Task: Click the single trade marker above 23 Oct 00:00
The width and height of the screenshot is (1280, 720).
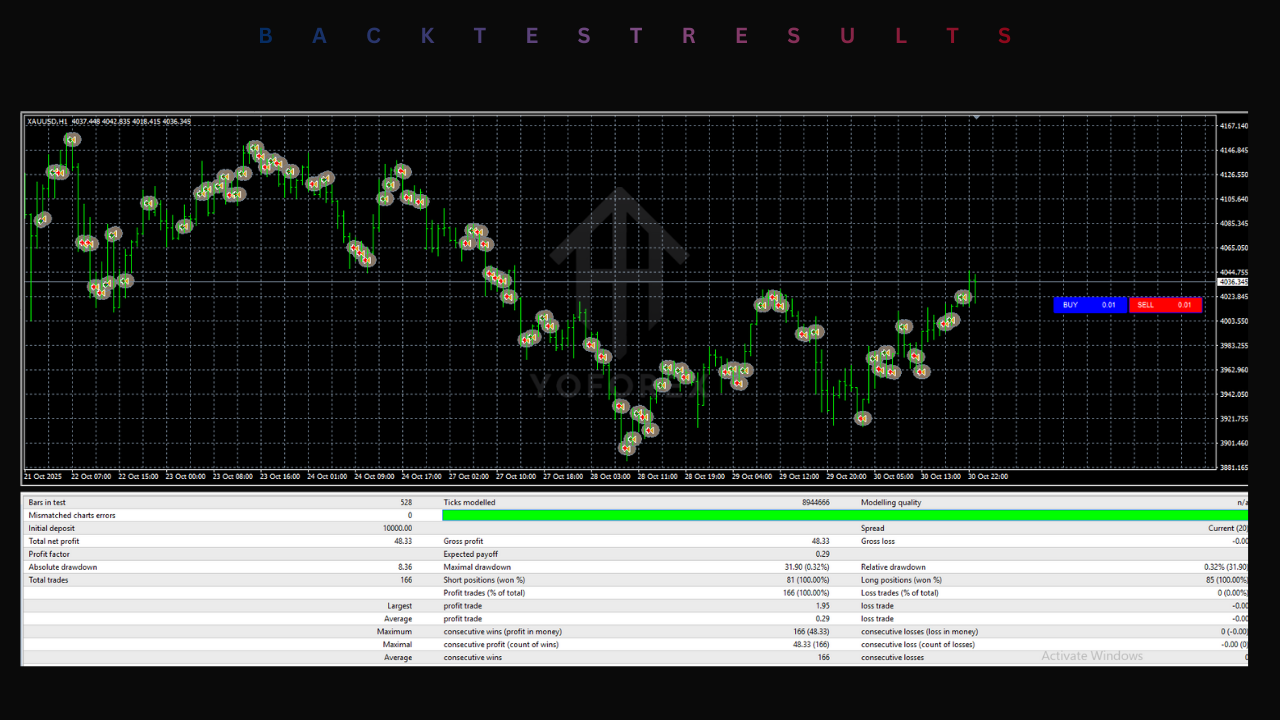Action: (x=184, y=226)
